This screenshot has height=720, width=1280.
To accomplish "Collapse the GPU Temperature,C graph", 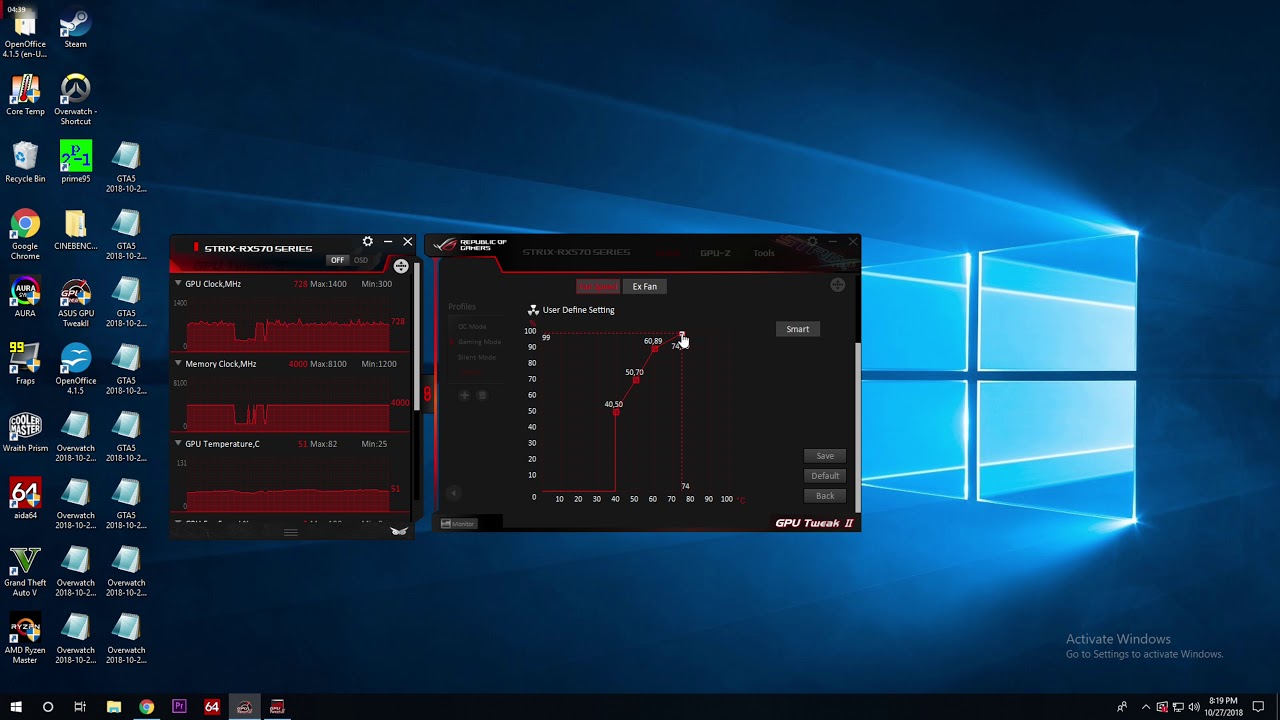I will [178, 443].
